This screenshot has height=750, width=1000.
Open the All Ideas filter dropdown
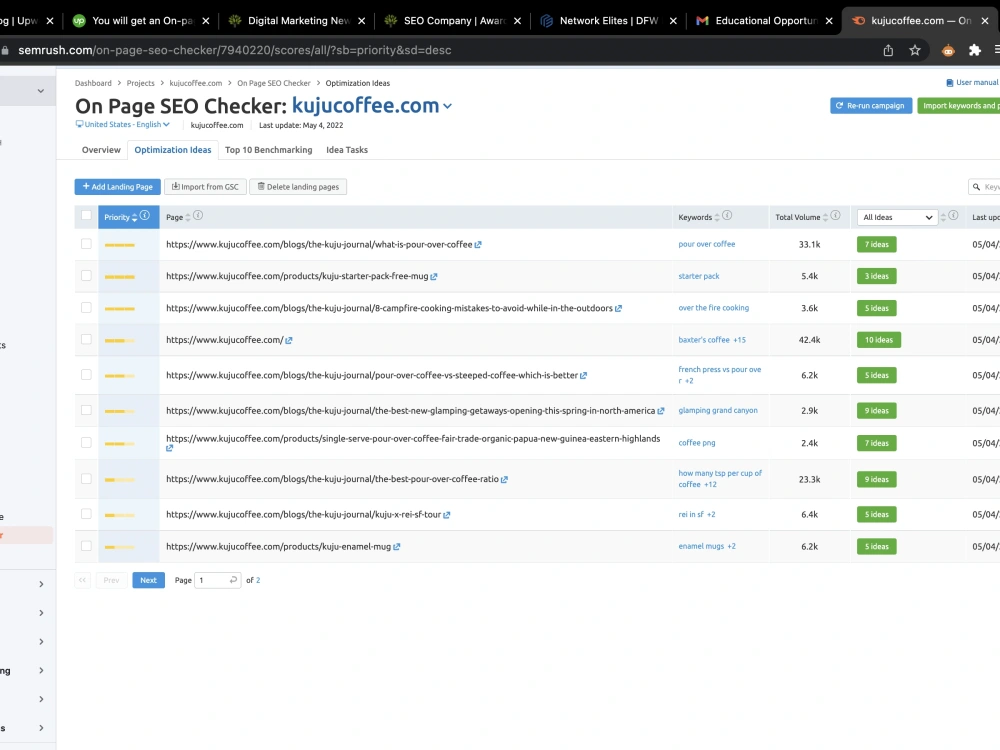(897, 217)
